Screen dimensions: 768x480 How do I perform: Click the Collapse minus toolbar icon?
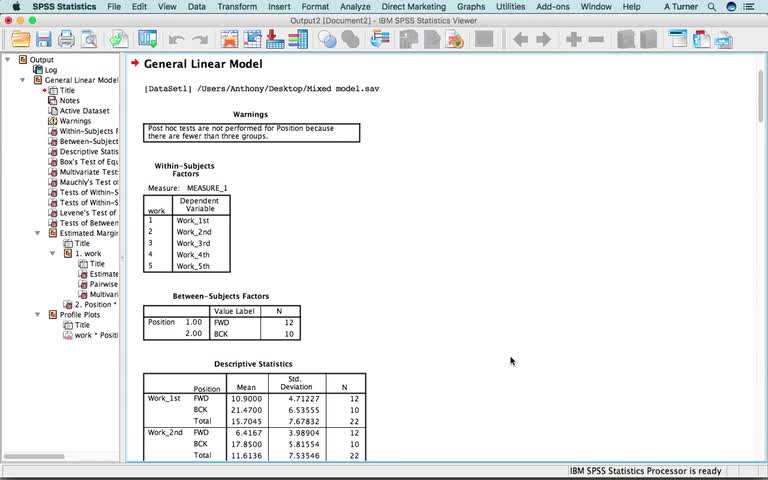click(x=596, y=39)
